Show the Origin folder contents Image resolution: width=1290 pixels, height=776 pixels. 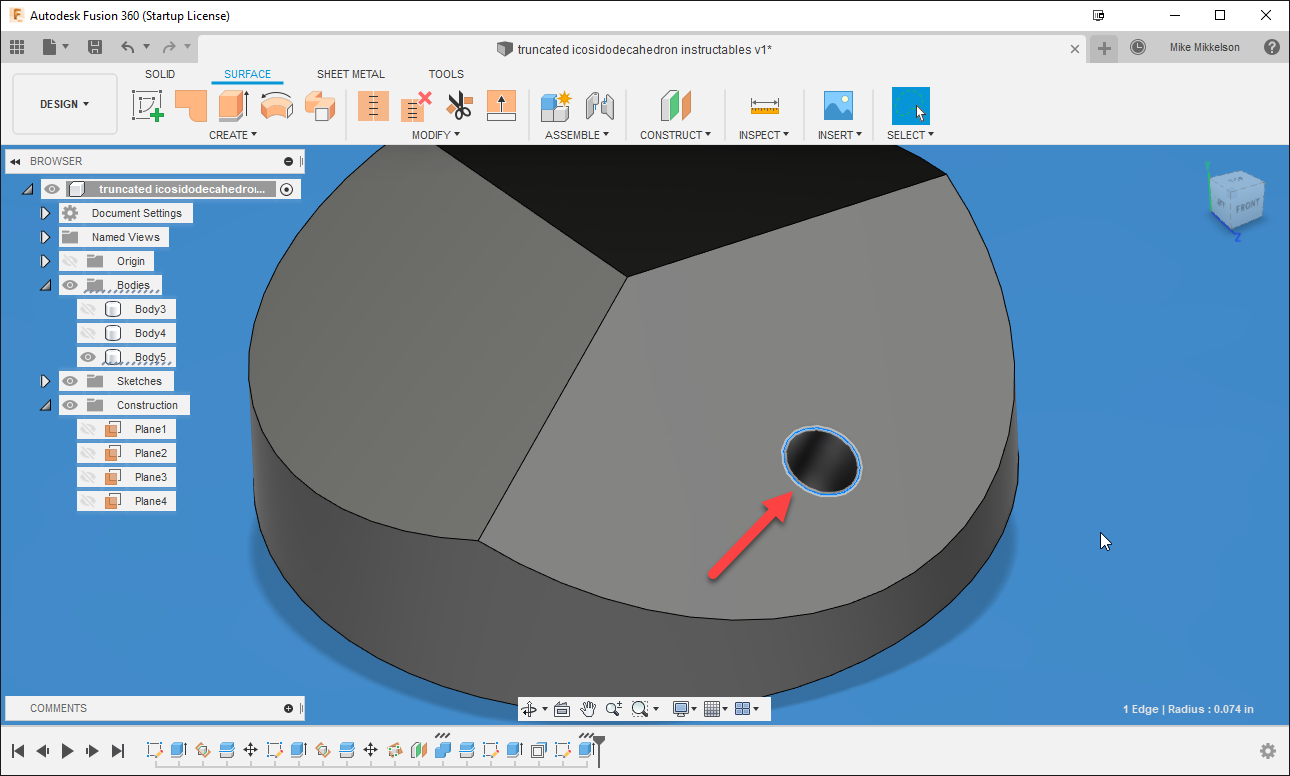pyautogui.click(x=45, y=260)
